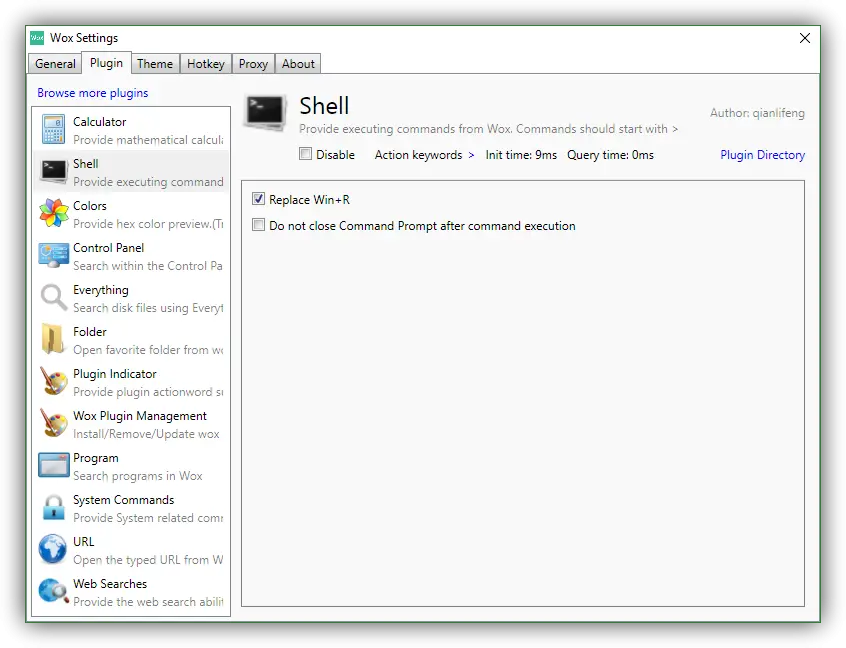The image size is (846, 648).
Task: Select the Plugin tab
Action: [106, 63]
